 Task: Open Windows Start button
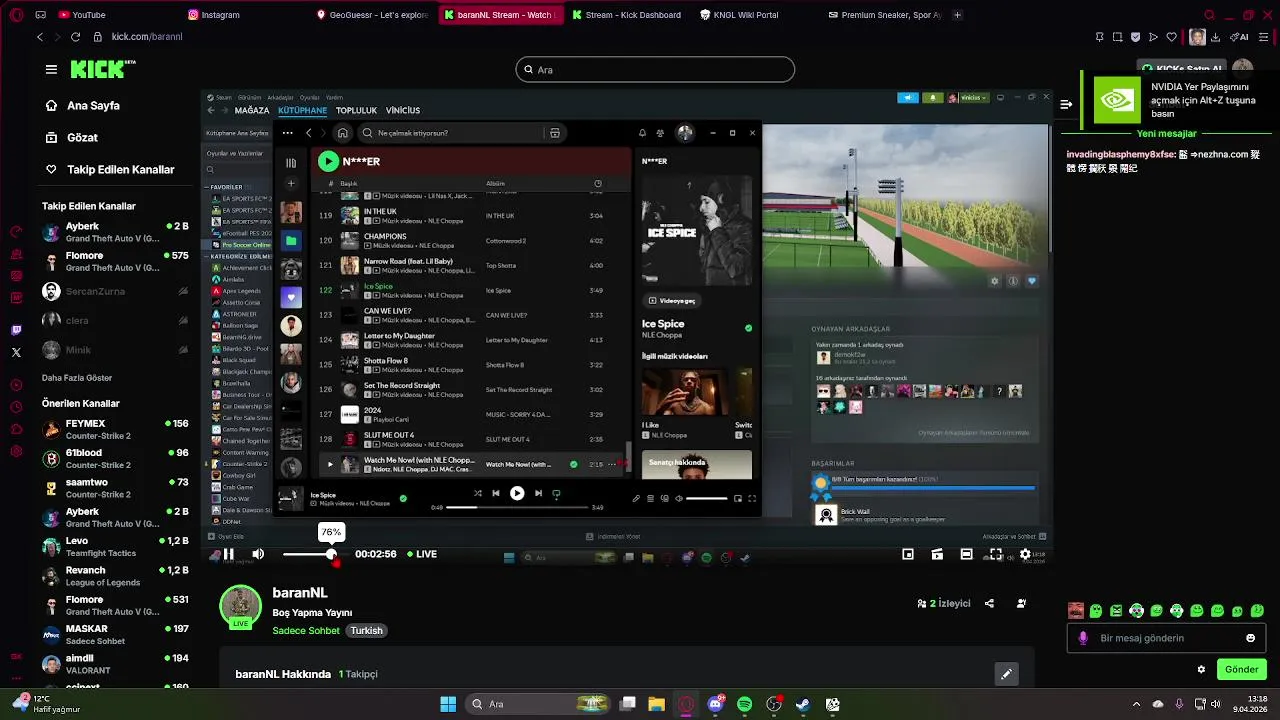(x=448, y=704)
